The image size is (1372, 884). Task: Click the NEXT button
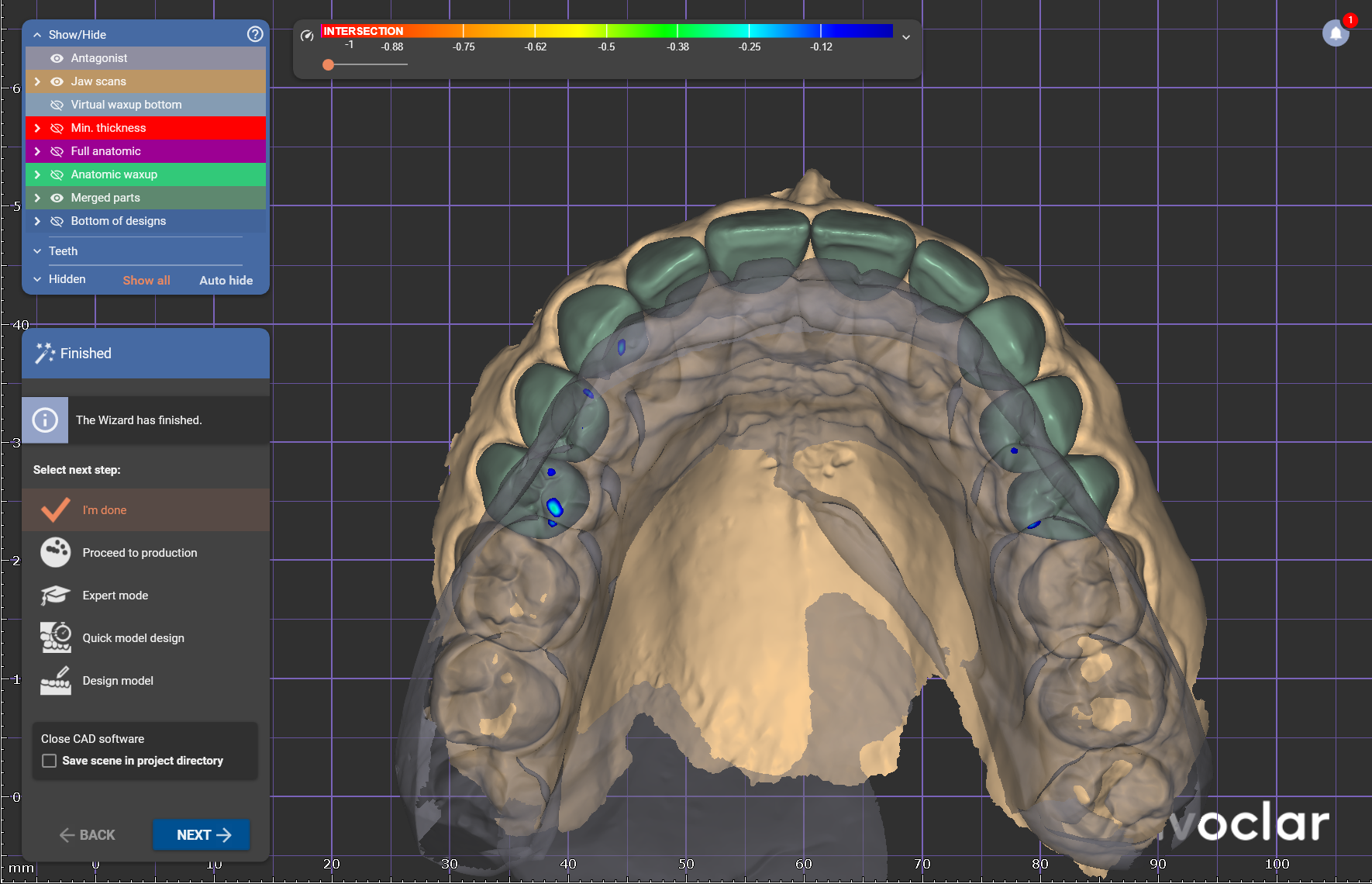[202, 834]
